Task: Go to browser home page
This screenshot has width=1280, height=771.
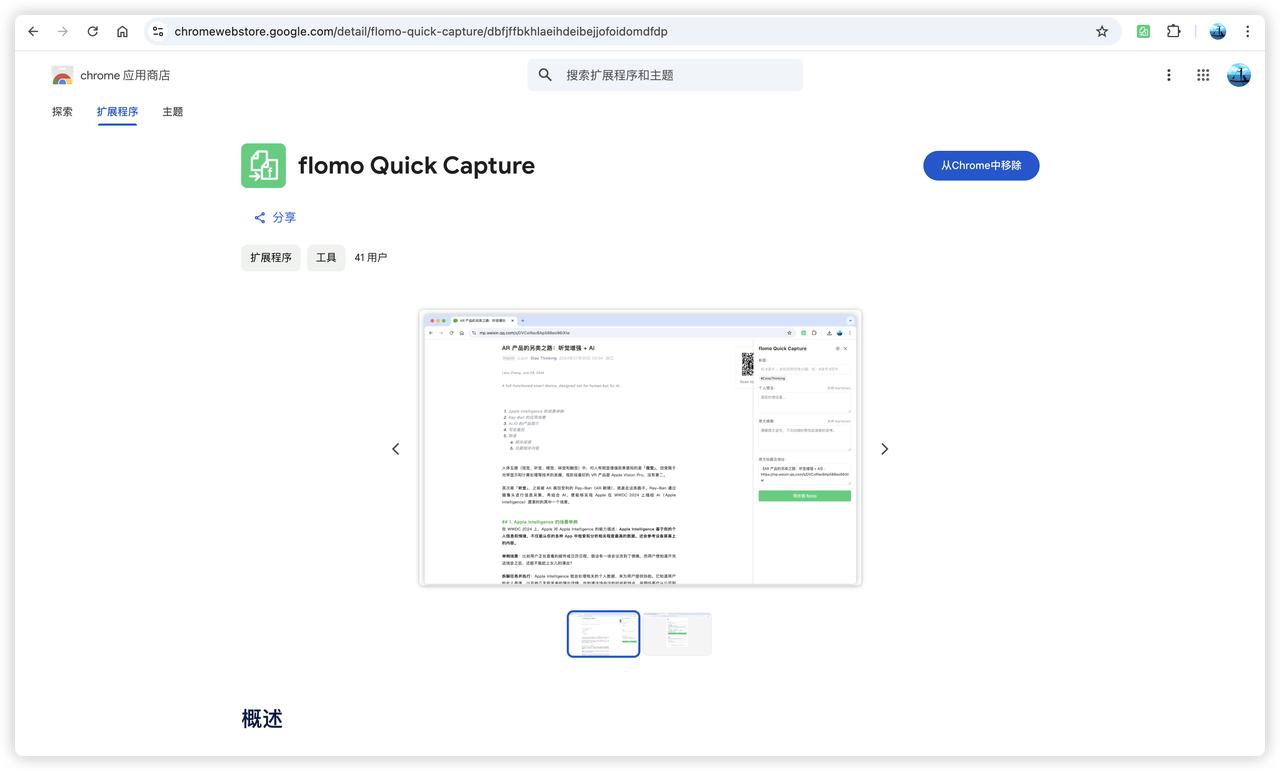Action: 122,31
